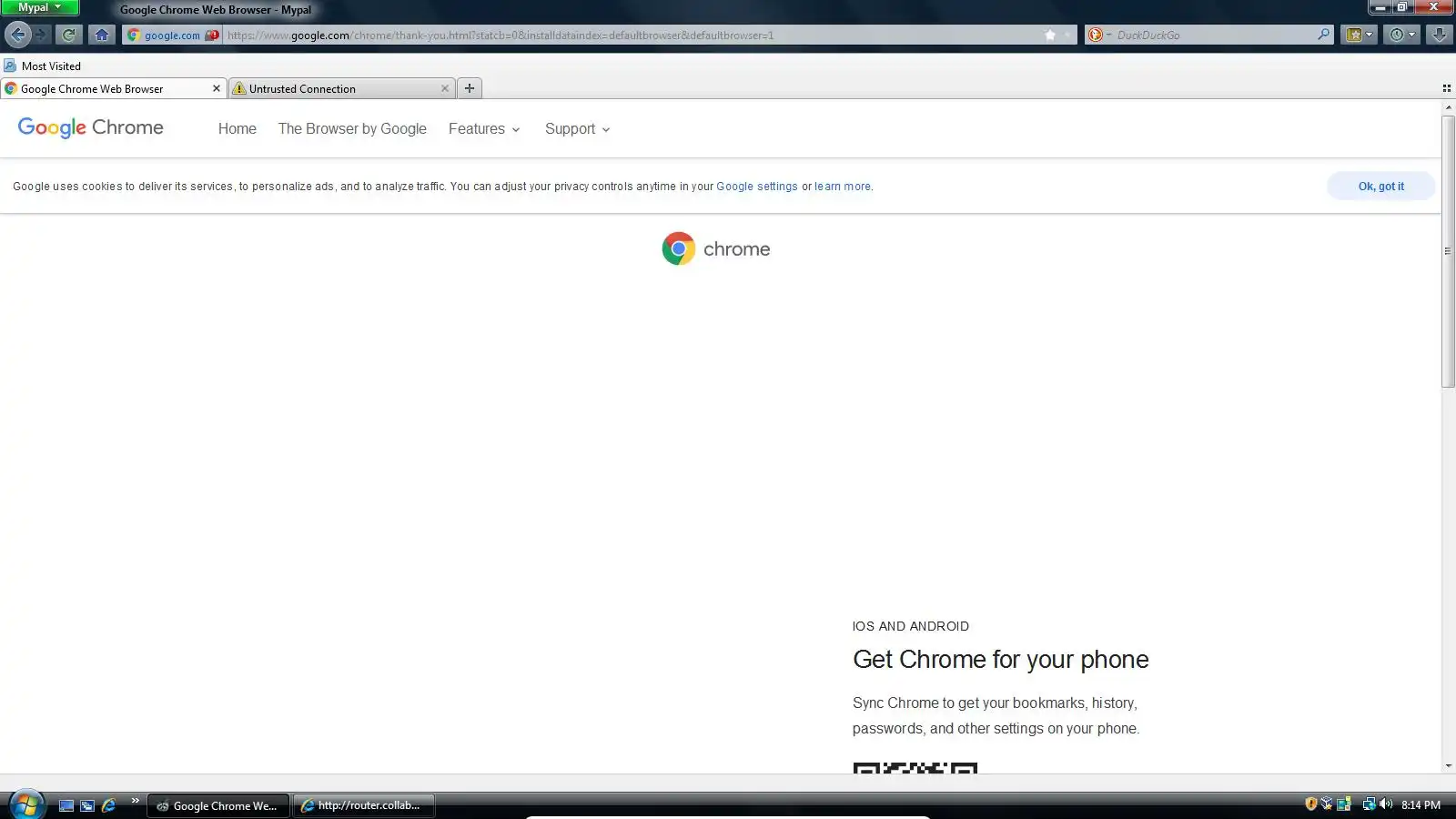The width and height of the screenshot is (1456, 819).
Task: Switch to Google Chrome We... taskbar button
Action: [218, 805]
